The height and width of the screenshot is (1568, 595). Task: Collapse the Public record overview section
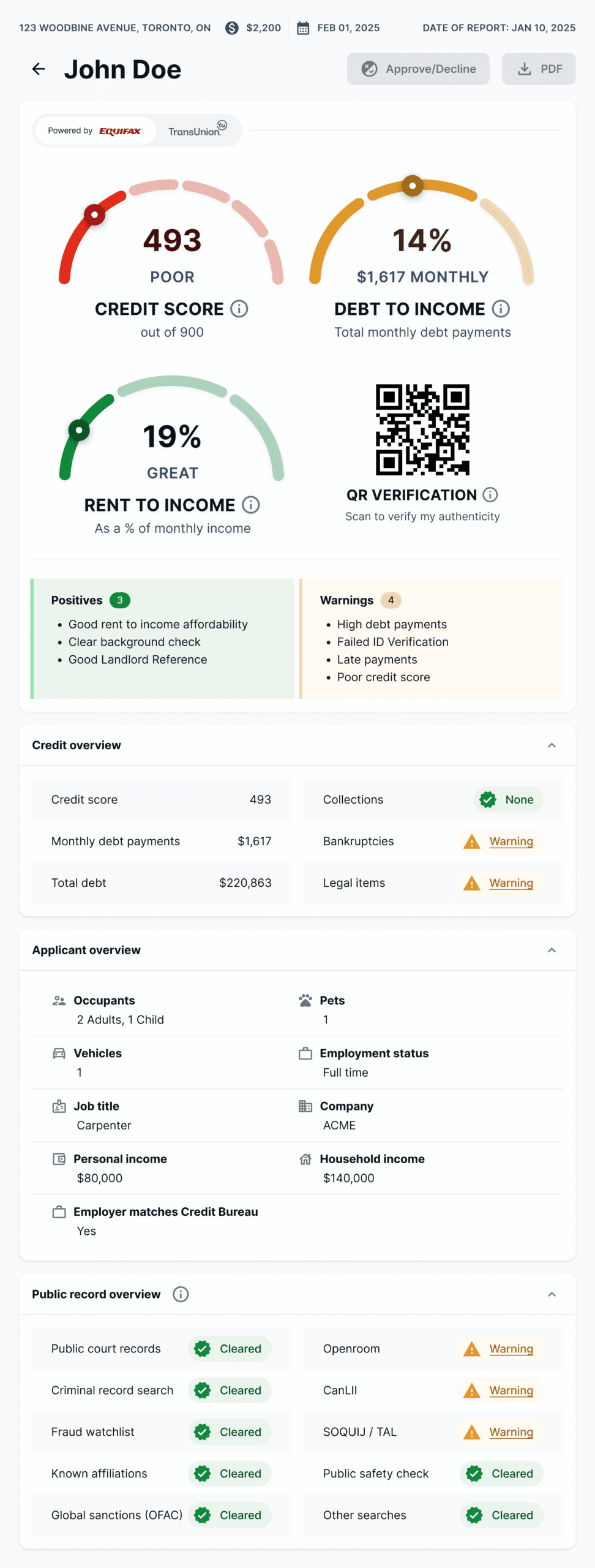click(552, 1294)
